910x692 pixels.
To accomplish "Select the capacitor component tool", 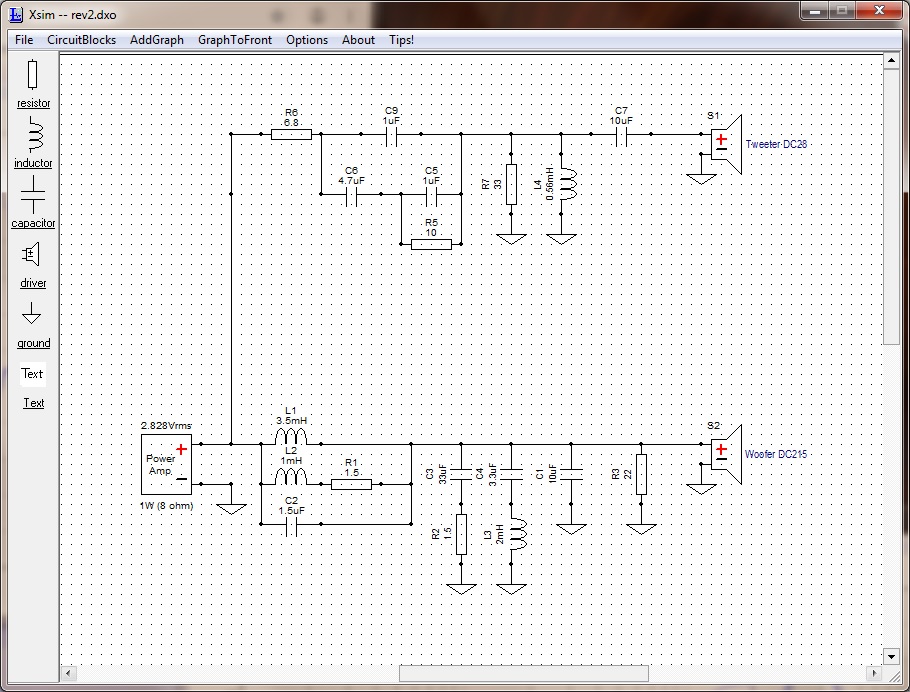I will pyautogui.click(x=33, y=194).
